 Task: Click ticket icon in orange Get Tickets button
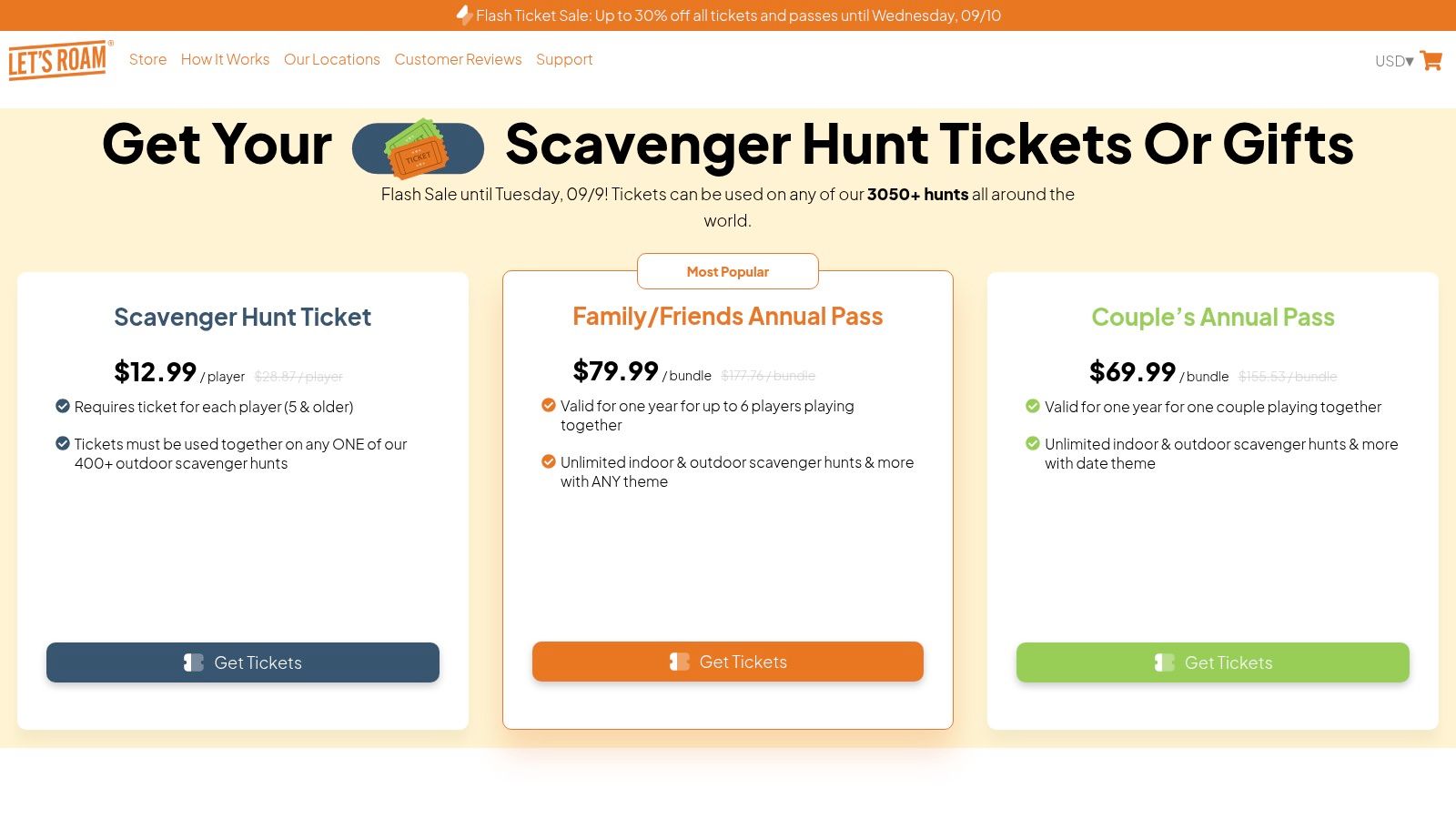click(x=679, y=662)
